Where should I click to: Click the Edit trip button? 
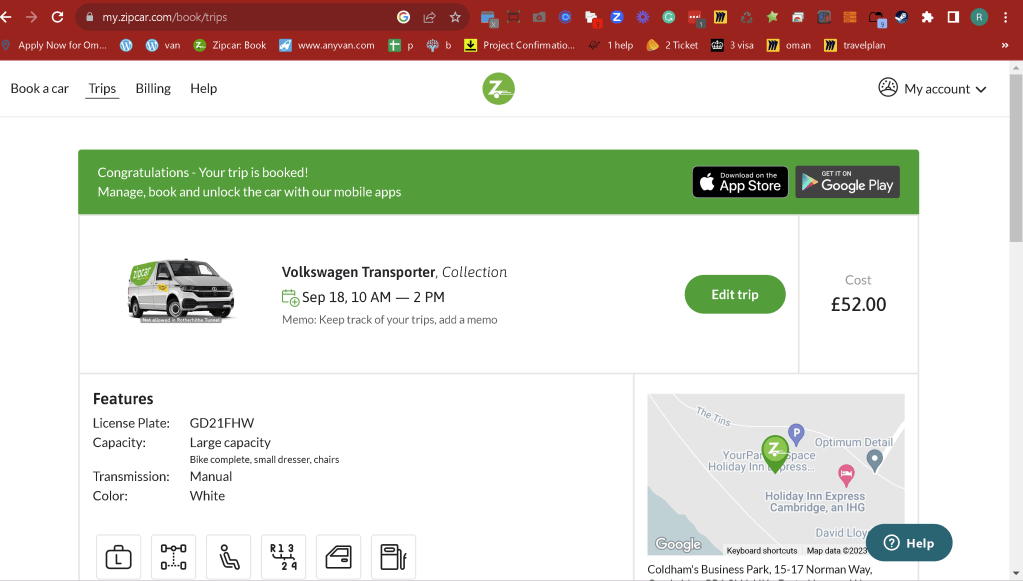(735, 294)
